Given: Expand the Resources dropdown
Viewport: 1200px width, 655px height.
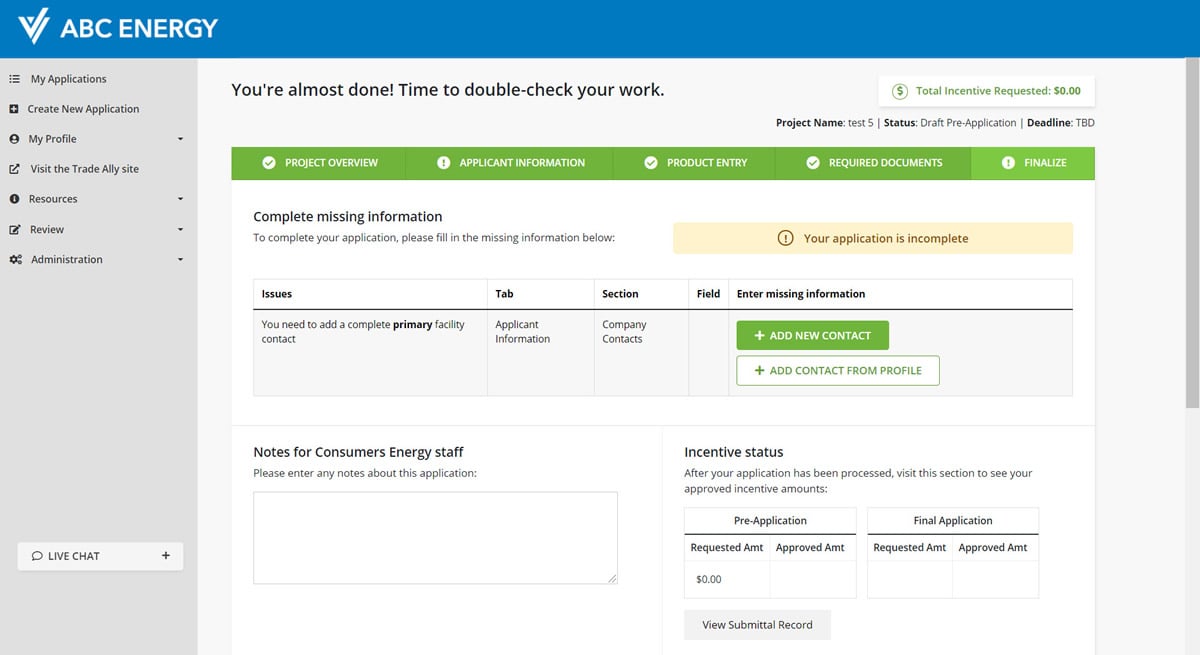Looking at the screenshot, I should tap(180, 198).
